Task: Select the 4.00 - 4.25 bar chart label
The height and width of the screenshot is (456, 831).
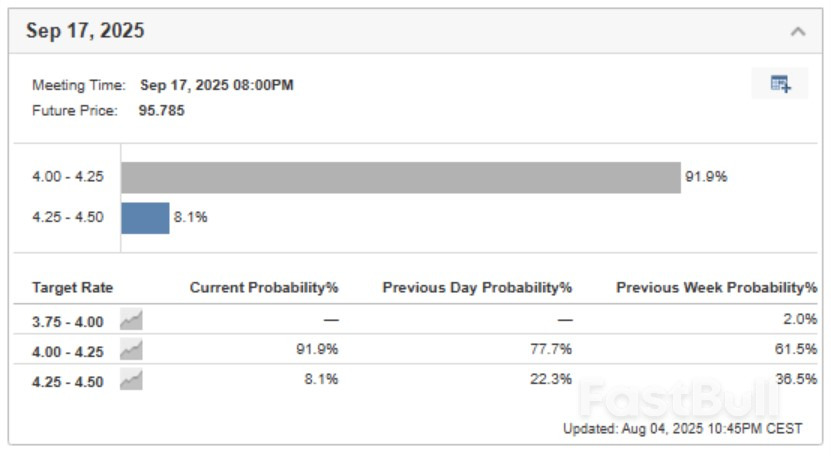Action: pyautogui.click(x=67, y=178)
